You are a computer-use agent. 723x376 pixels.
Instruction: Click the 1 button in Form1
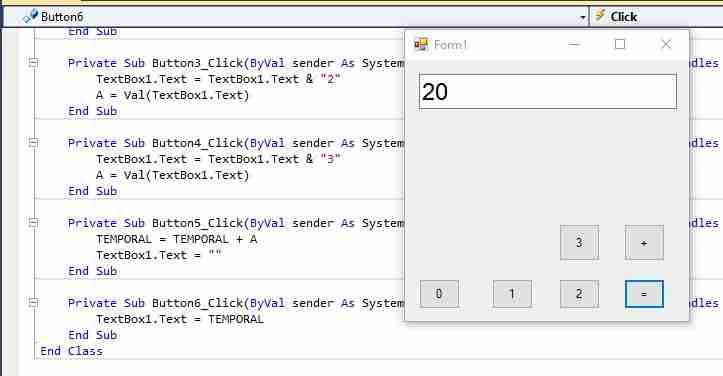point(512,293)
